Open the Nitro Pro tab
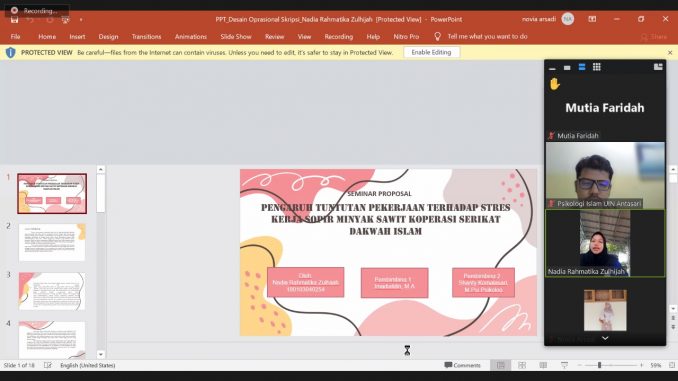This screenshot has width=678, height=381. [x=406, y=37]
